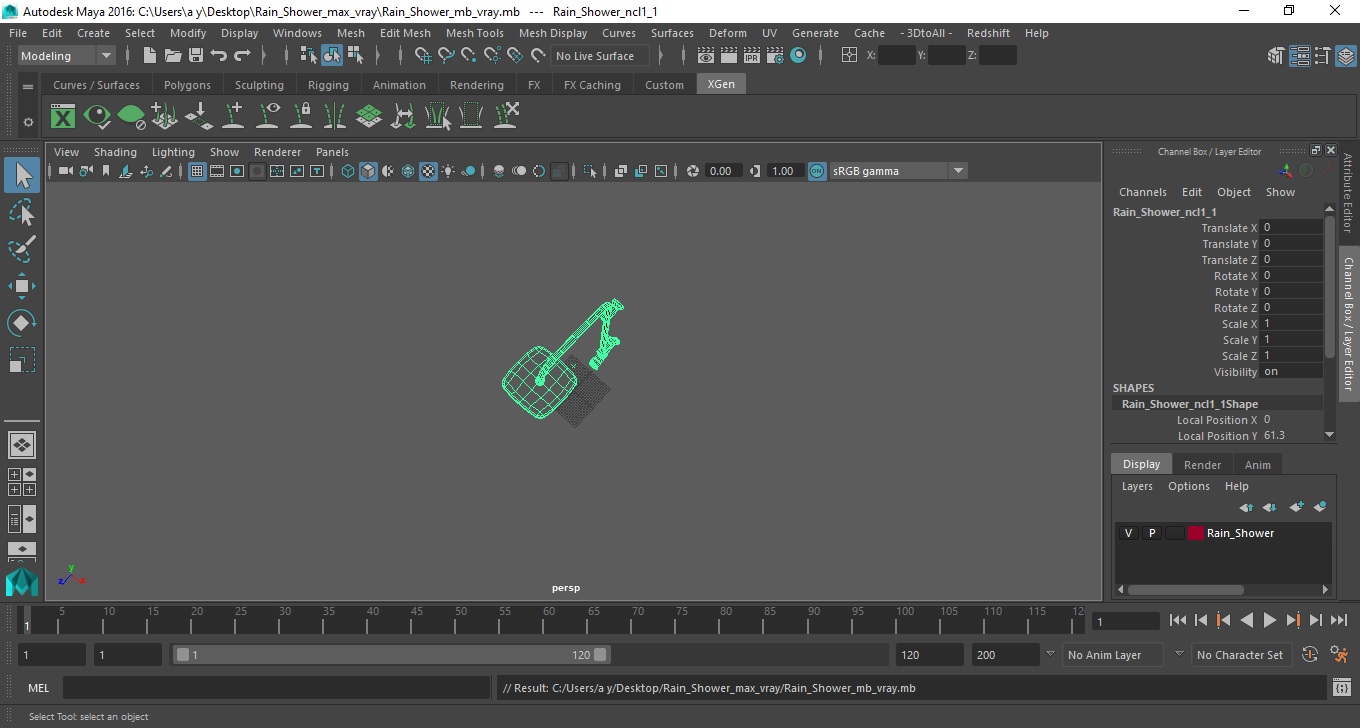The image size is (1360, 728).
Task: Open the shelf tab menu button
Action: pyautogui.click(x=28, y=86)
